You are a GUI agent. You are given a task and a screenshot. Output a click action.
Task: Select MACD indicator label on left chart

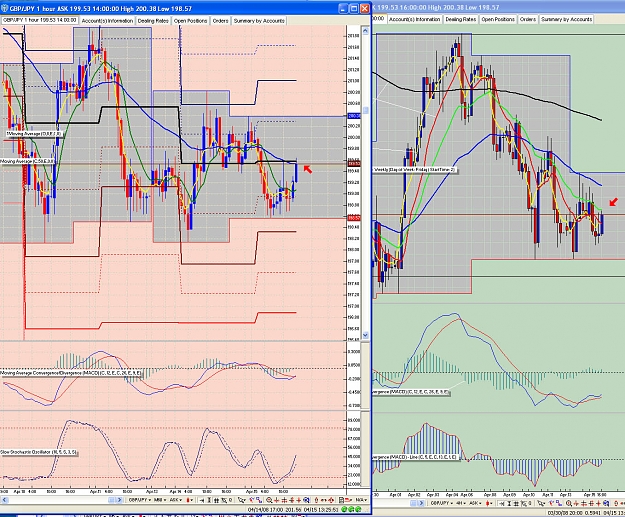point(71,373)
